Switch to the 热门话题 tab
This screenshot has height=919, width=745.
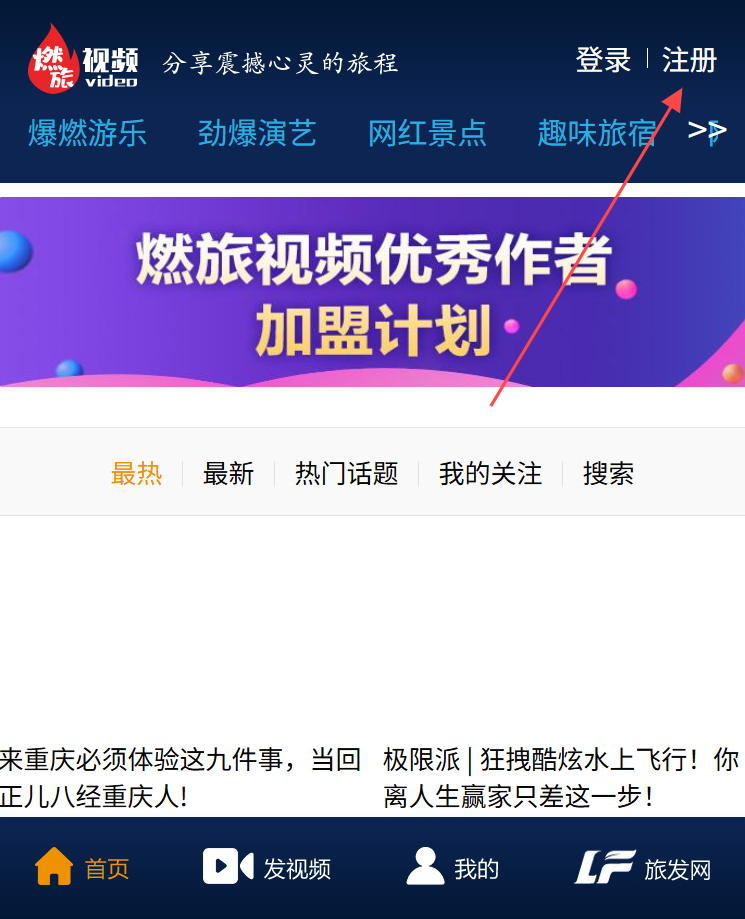tap(346, 473)
